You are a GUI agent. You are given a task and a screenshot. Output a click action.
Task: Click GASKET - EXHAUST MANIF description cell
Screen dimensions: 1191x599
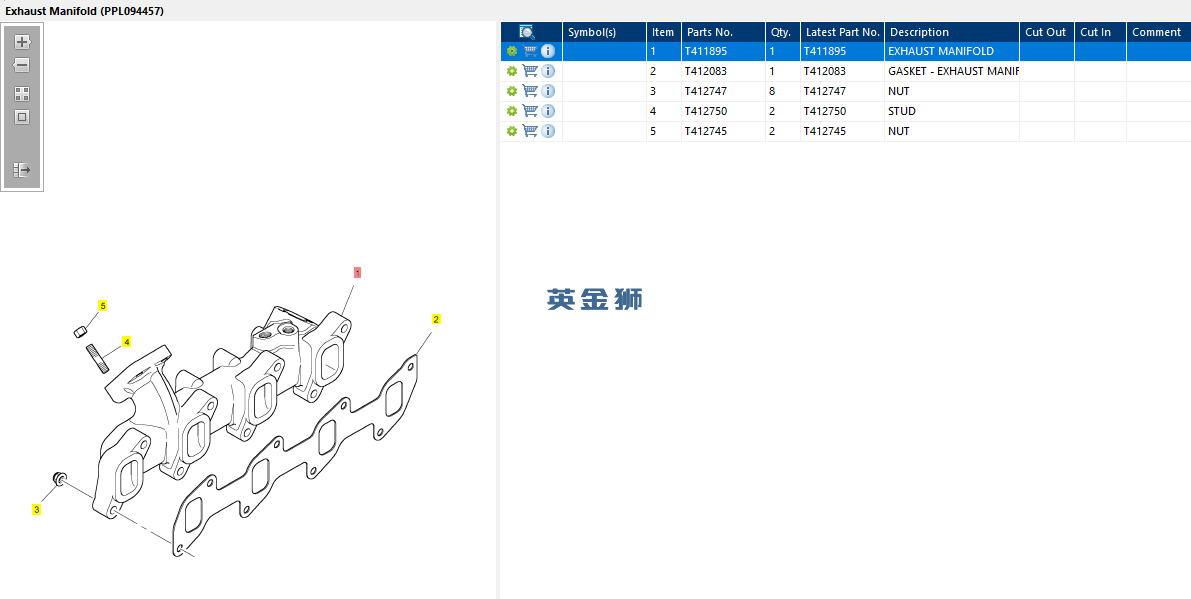952,71
